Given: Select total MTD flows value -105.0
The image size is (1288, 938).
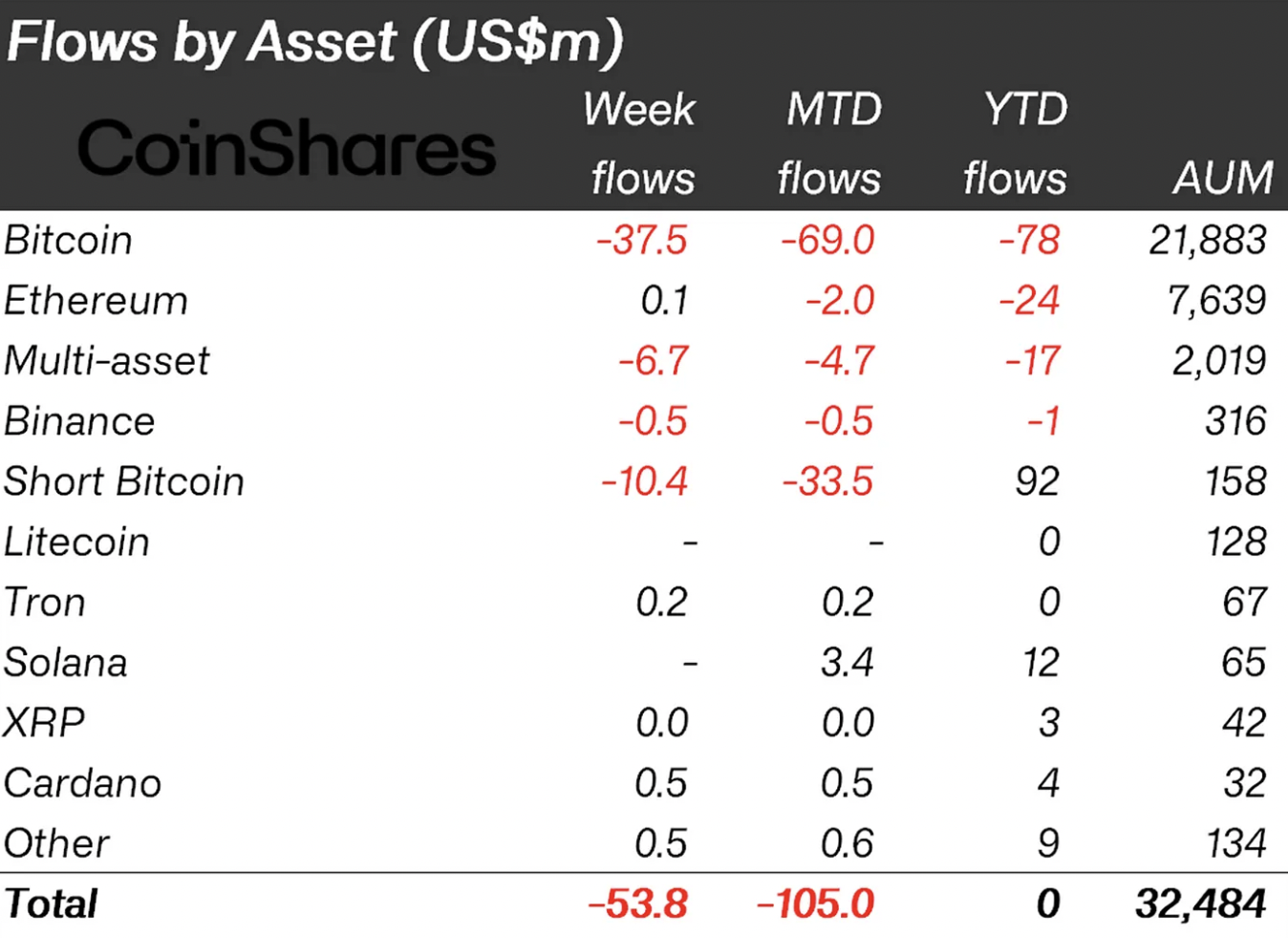Looking at the screenshot, I should coord(815,904).
